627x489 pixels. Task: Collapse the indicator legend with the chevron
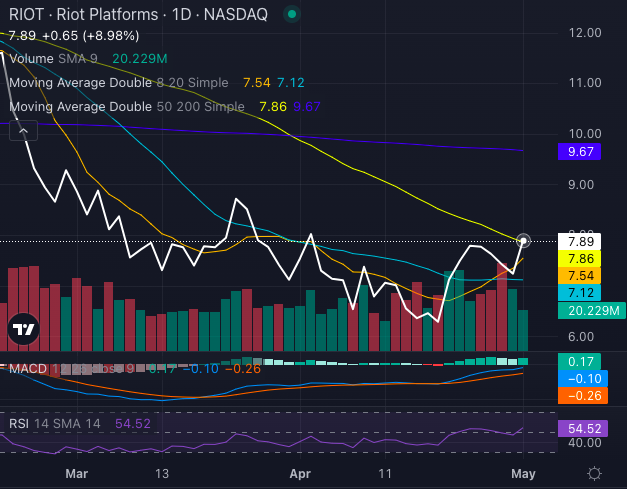pos(24,131)
